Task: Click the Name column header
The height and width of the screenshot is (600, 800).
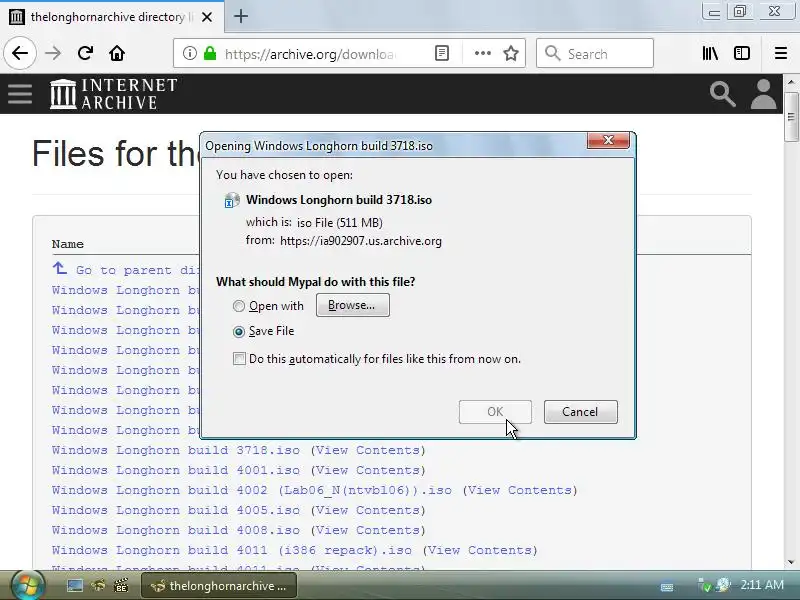Action: [67, 244]
